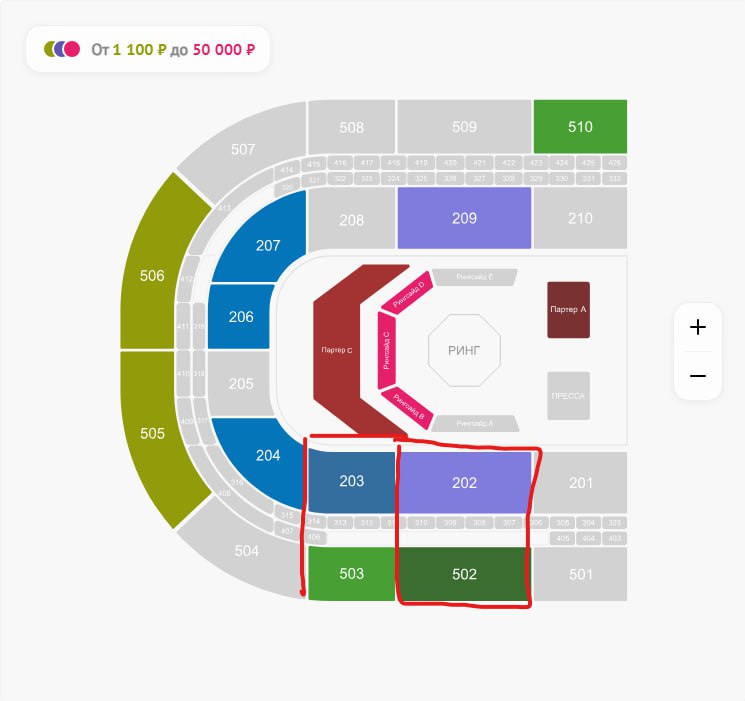Click the РИНГ octagon
This screenshot has width=745, height=701.
(465, 350)
